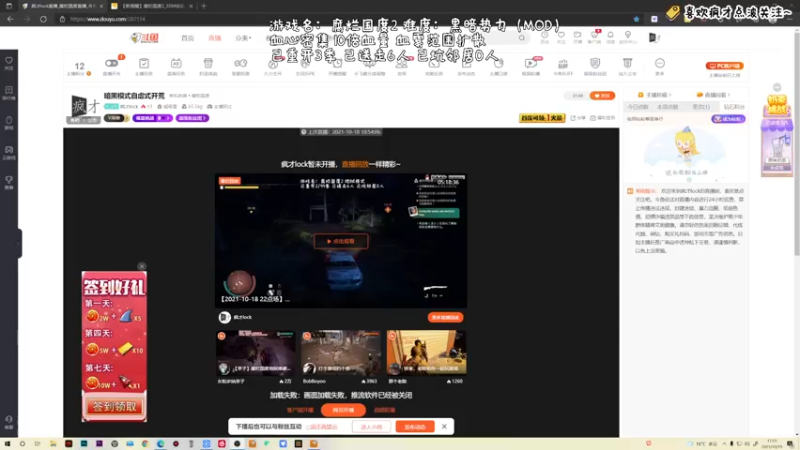Click the 签到领取 claim button
This screenshot has height=450, width=800.
tap(114, 407)
